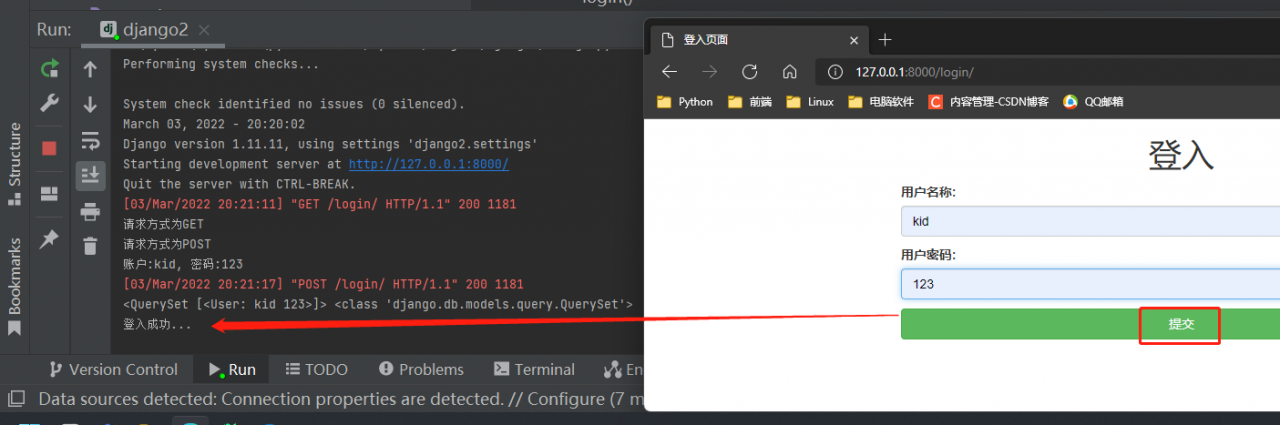1280x425 pixels.
Task: Open a new browser tab
Action: [884, 40]
